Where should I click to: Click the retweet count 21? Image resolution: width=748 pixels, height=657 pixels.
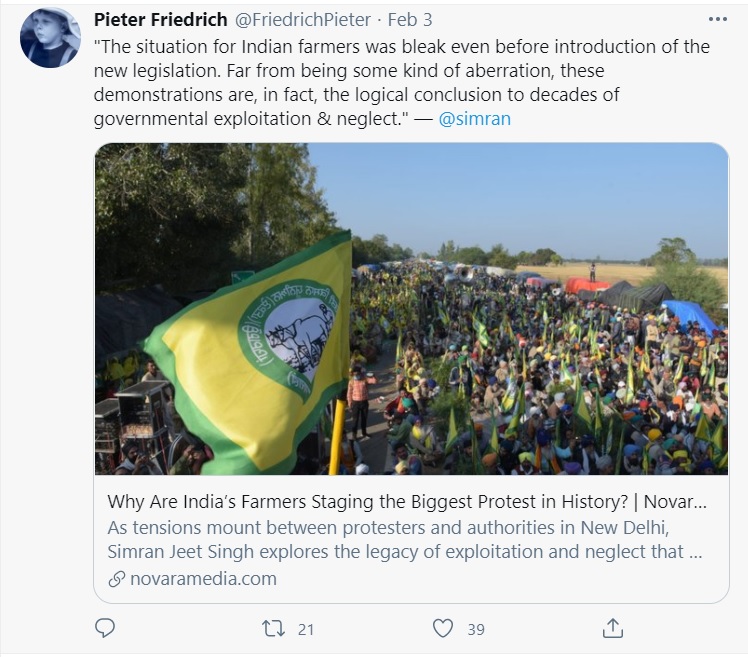click(x=306, y=629)
